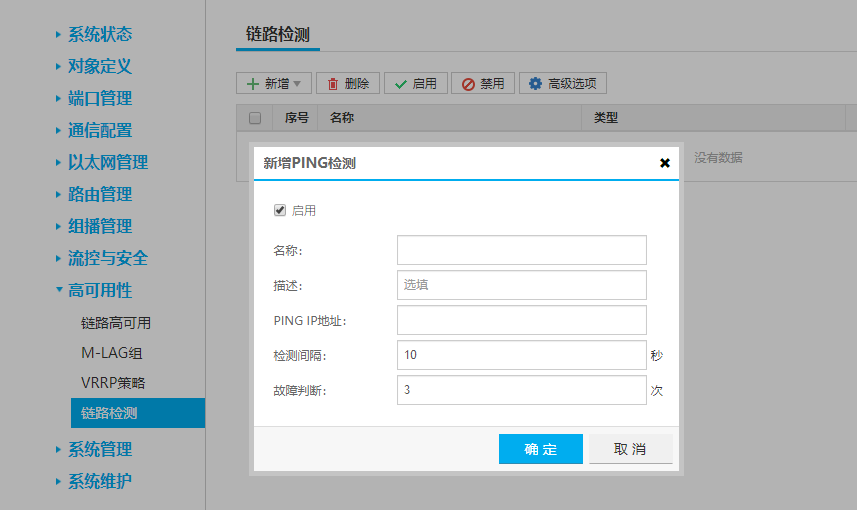The height and width of the screenshot is (510, 857).
Task: Click the red 禁用 prohibit icon
Action: (468, 84)
